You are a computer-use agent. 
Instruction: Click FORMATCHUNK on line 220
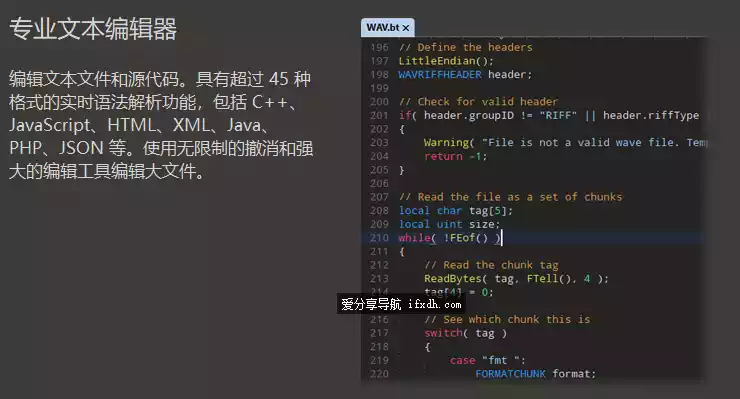(x=510, y=374)
